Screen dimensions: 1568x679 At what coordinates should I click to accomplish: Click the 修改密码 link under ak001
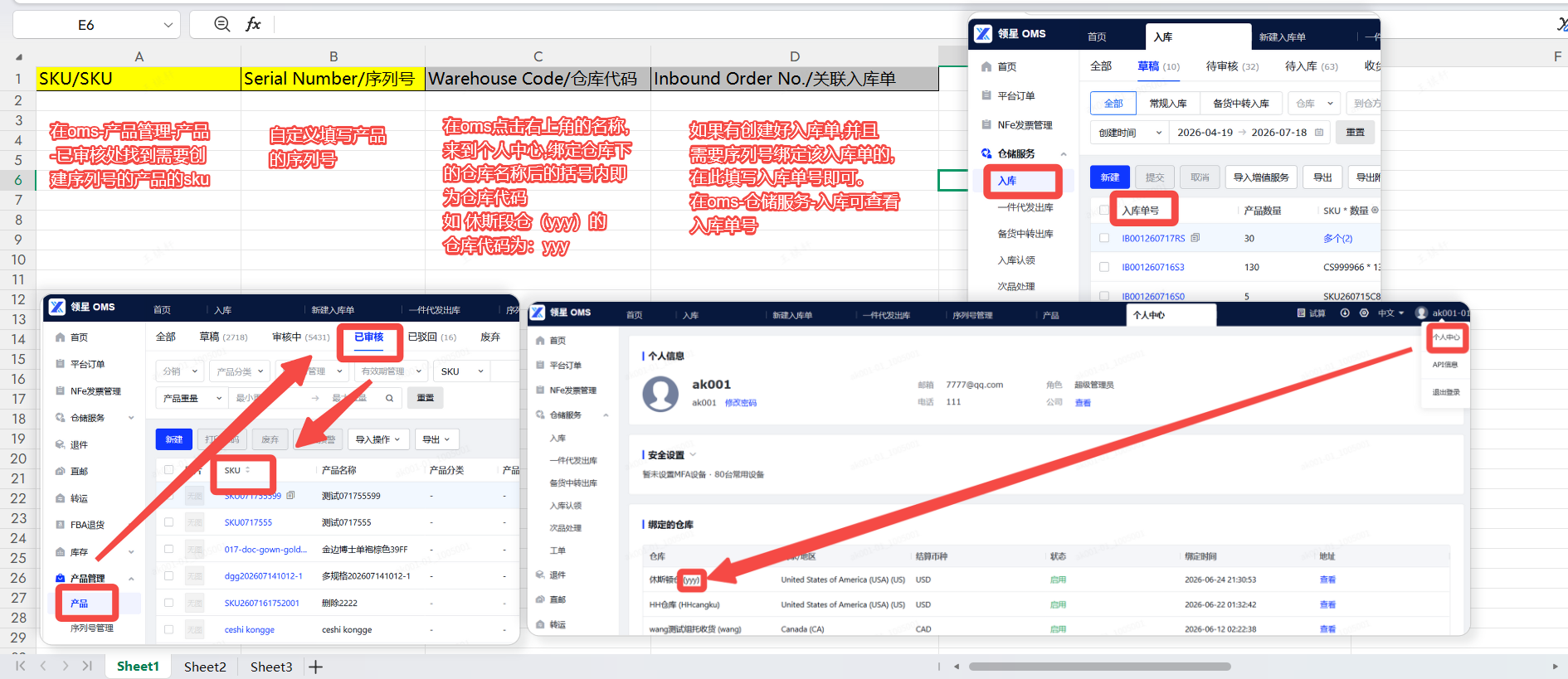[741, 403]
